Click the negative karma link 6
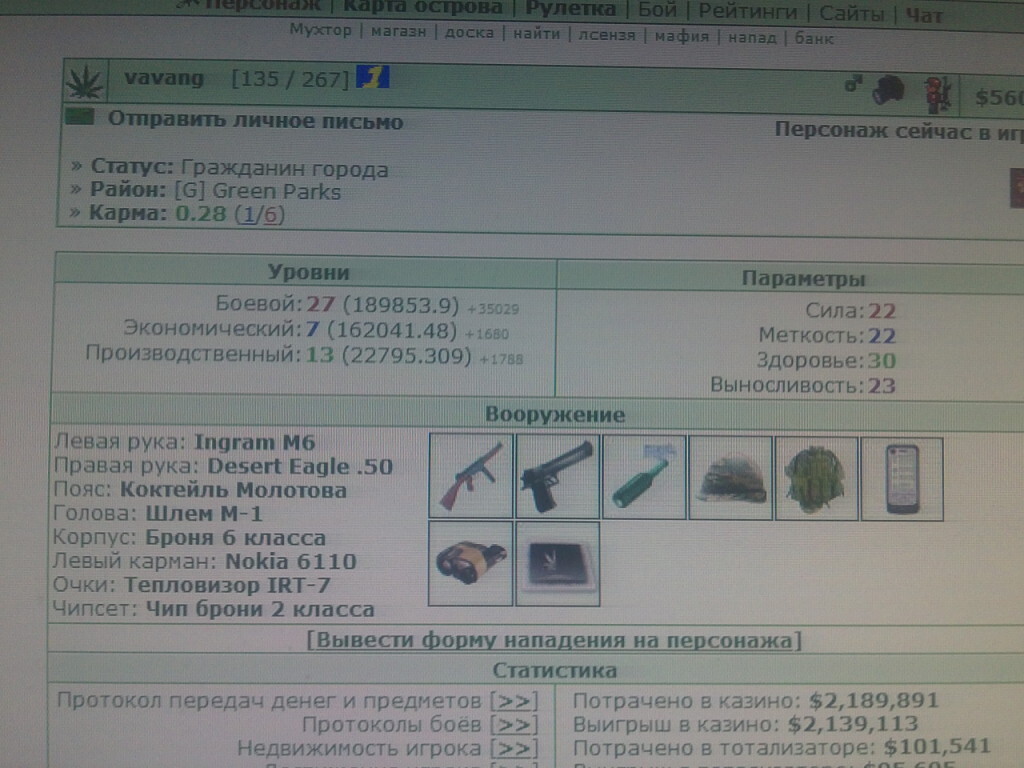The image size is (1024, 768). (270, 215)
